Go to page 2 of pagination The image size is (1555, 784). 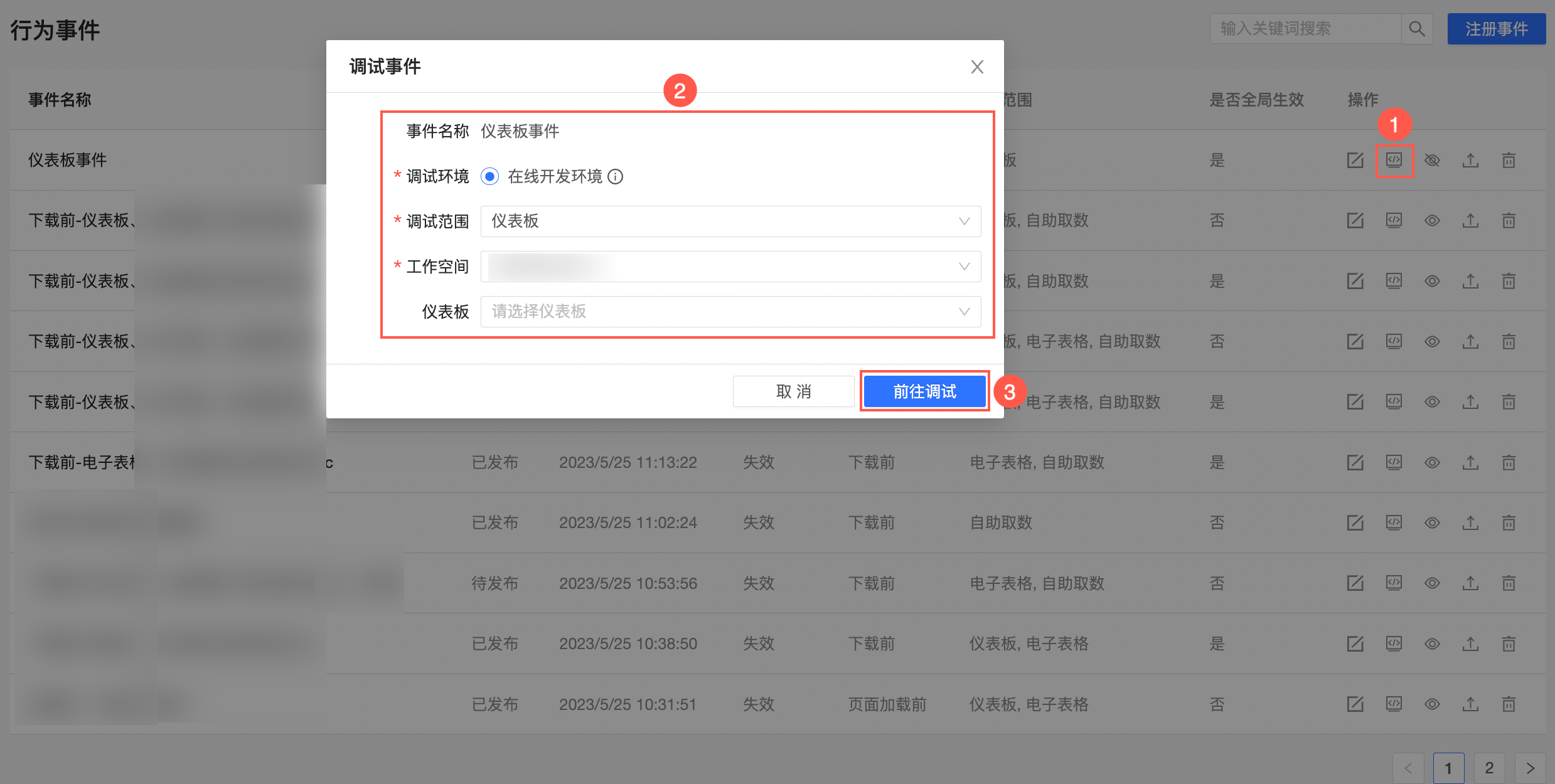pyautogui.click(x=1489, y=768)
